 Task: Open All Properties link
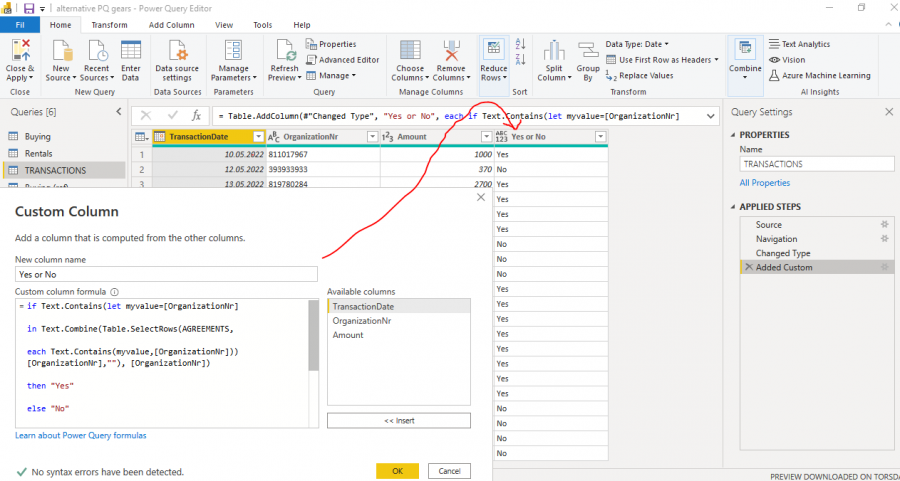pyautogui.click(x=765, y=183)
